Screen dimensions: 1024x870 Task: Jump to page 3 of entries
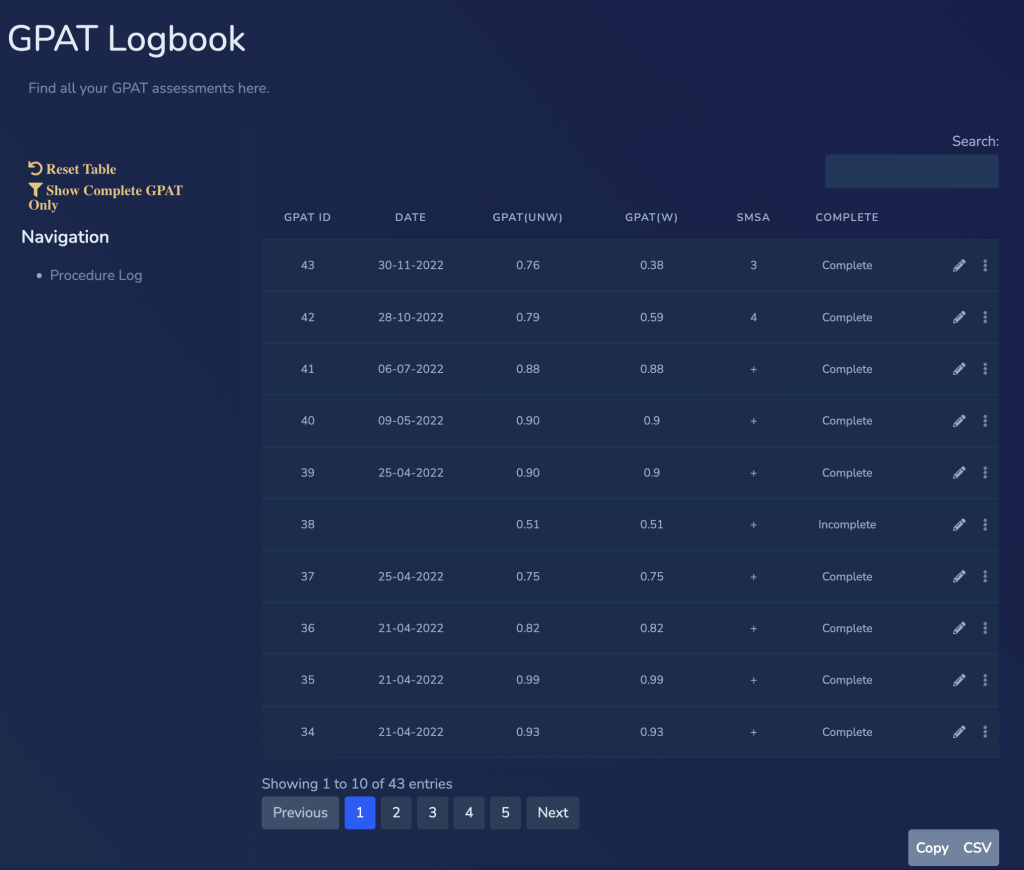tap(432, 813)
